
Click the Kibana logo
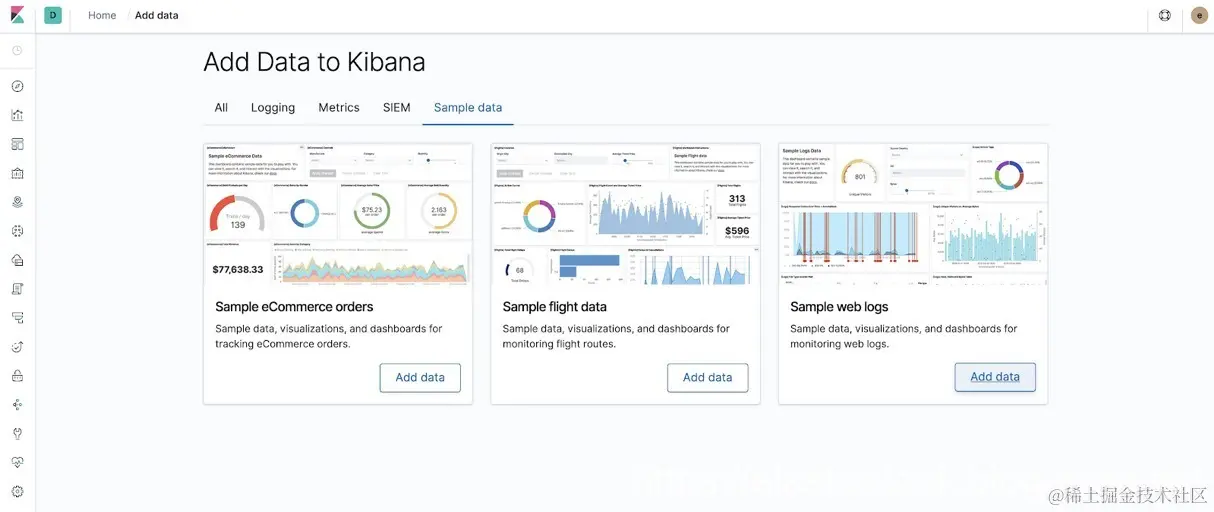(17, 15)
